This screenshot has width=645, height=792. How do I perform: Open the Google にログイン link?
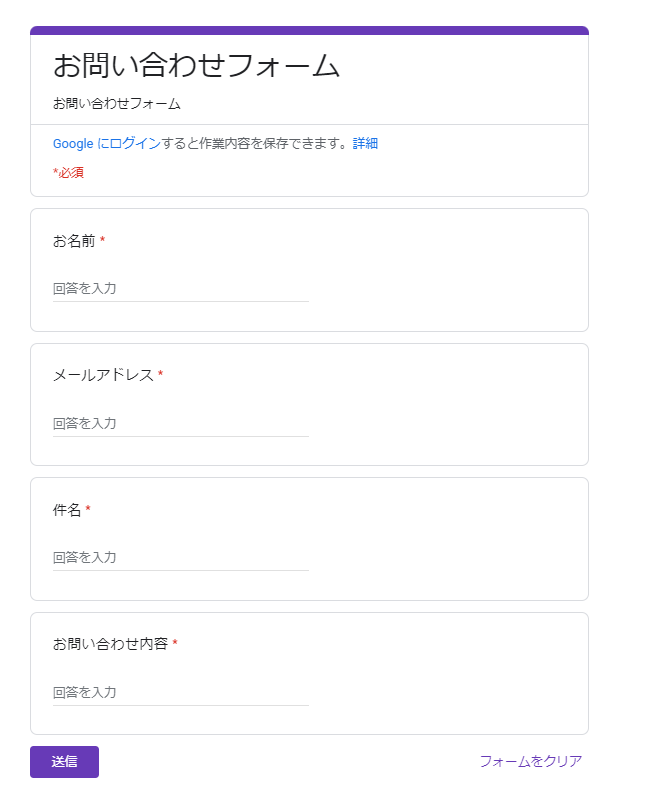click(107, 143)
